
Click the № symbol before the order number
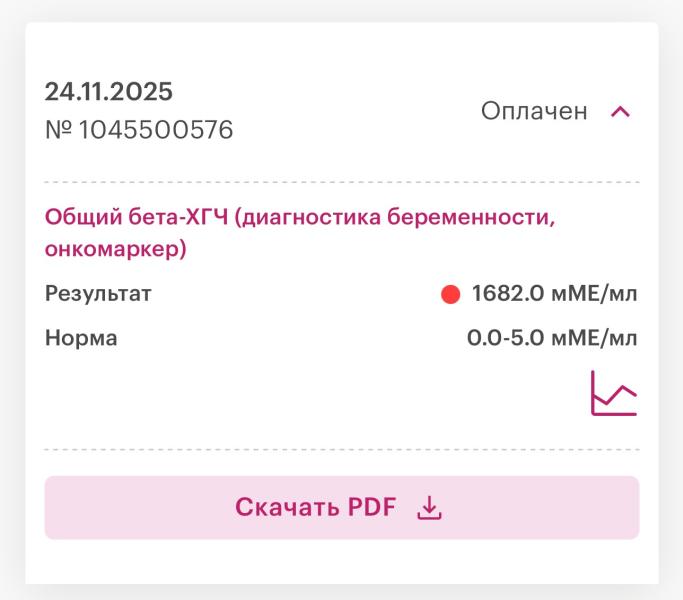tap(59, 129)
